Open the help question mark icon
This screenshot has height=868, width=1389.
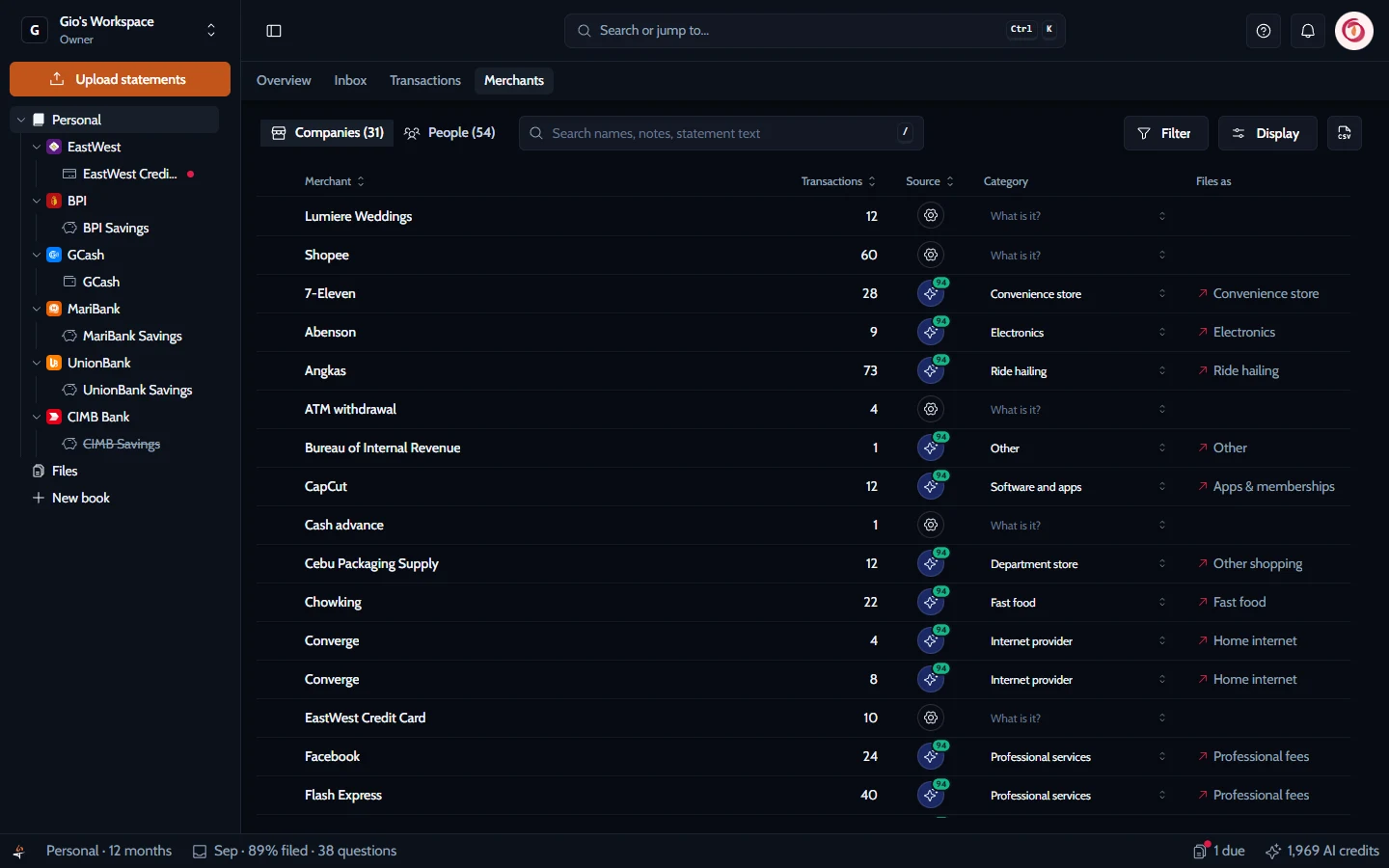click(1264, 31)
